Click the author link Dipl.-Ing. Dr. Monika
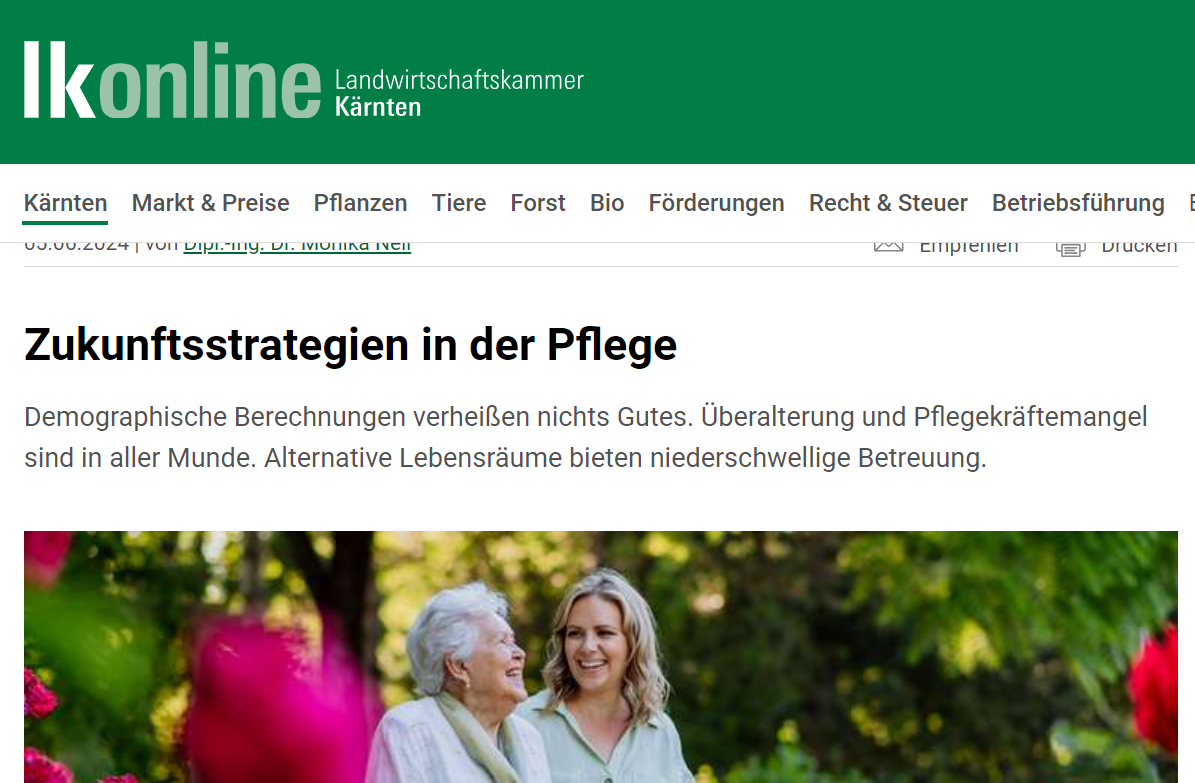 point(297,247)
